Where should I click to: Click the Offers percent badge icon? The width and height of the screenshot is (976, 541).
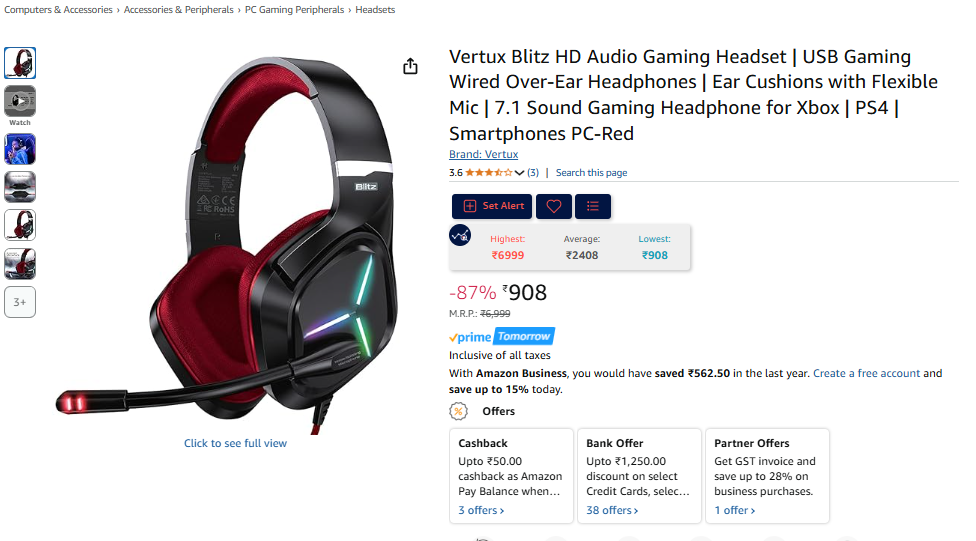point(459,412)
